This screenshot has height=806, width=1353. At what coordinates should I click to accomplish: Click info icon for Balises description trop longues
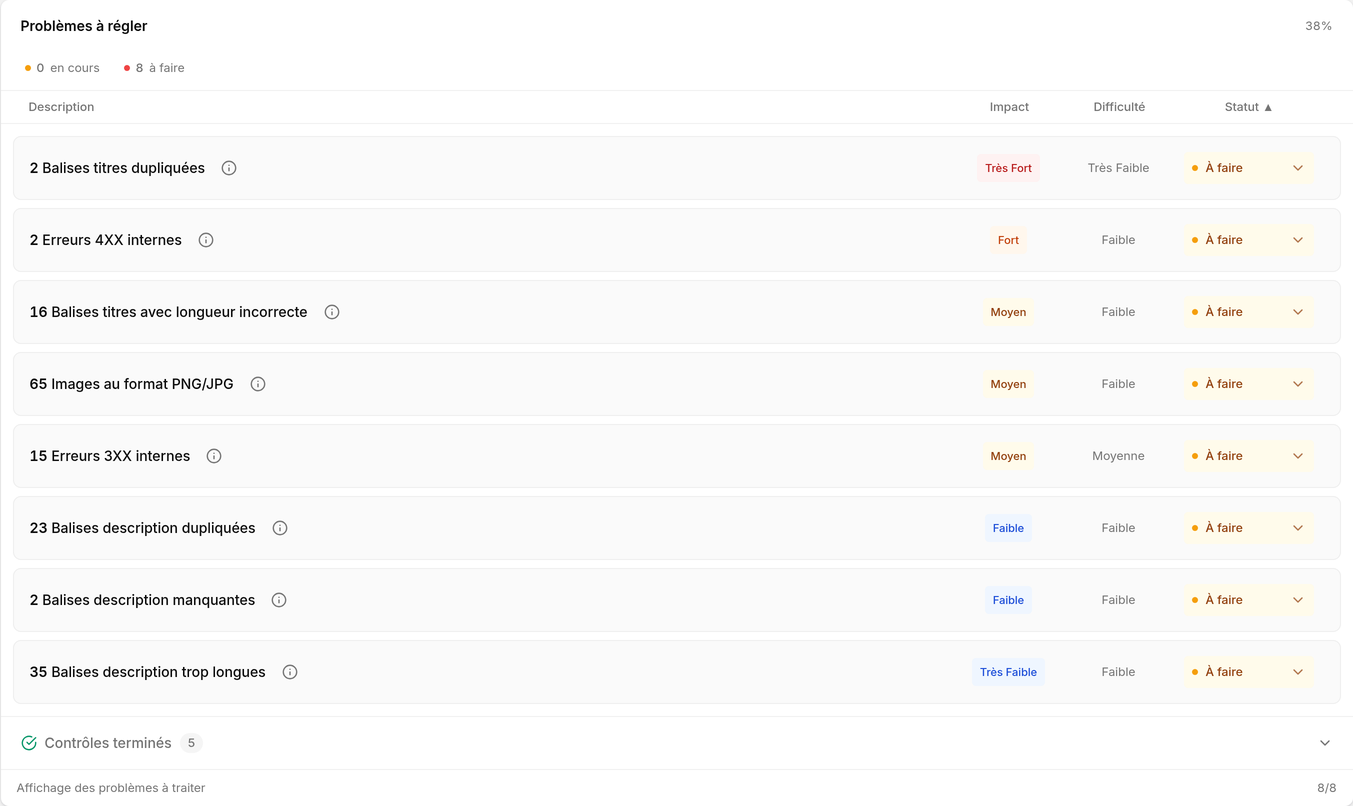click(x=290, y=672)
